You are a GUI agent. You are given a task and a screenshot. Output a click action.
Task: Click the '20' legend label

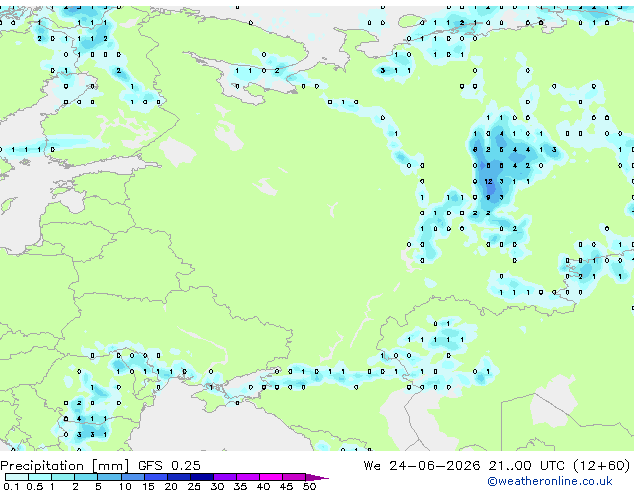[x=171, y=486]
